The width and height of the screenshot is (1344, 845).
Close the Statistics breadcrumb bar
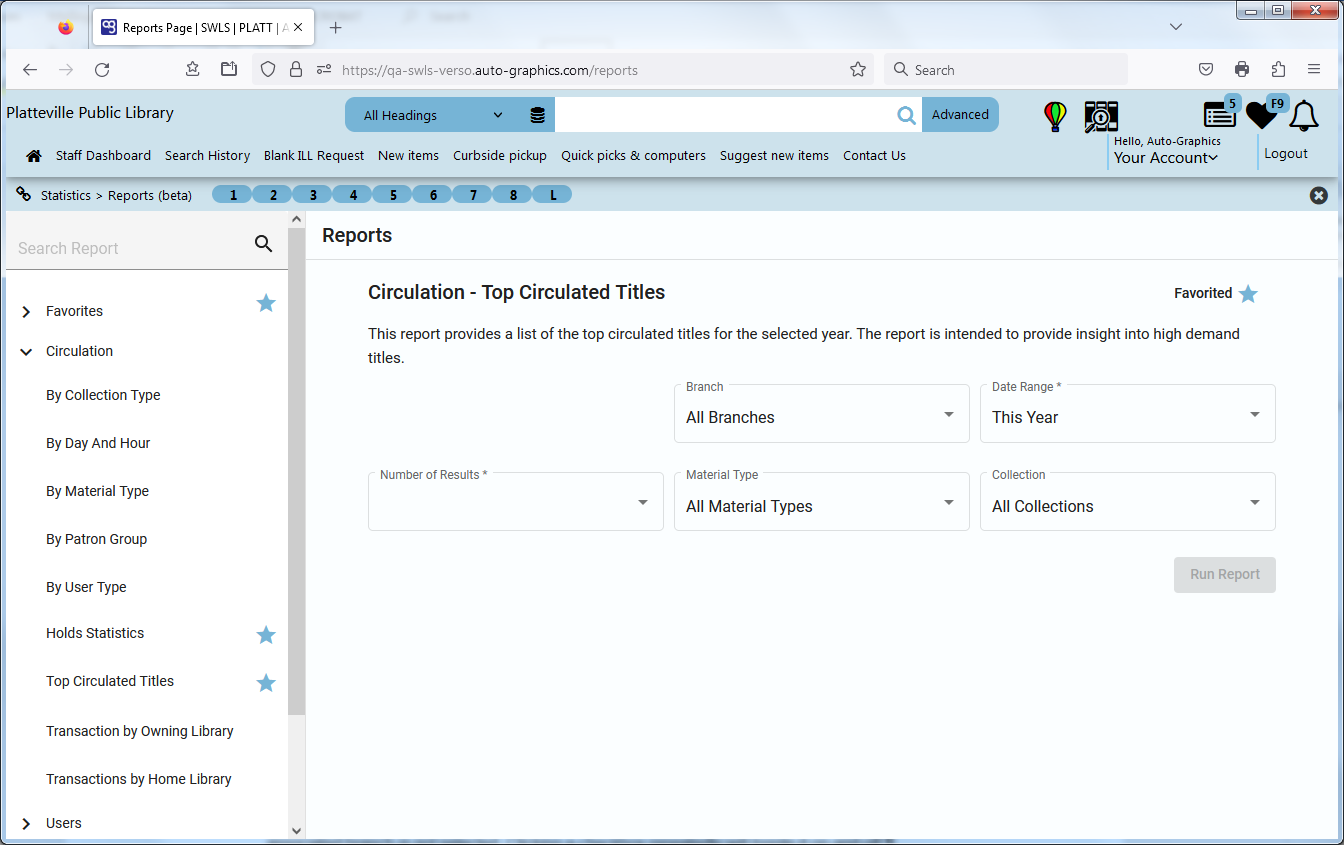(x=1319, y=195)
